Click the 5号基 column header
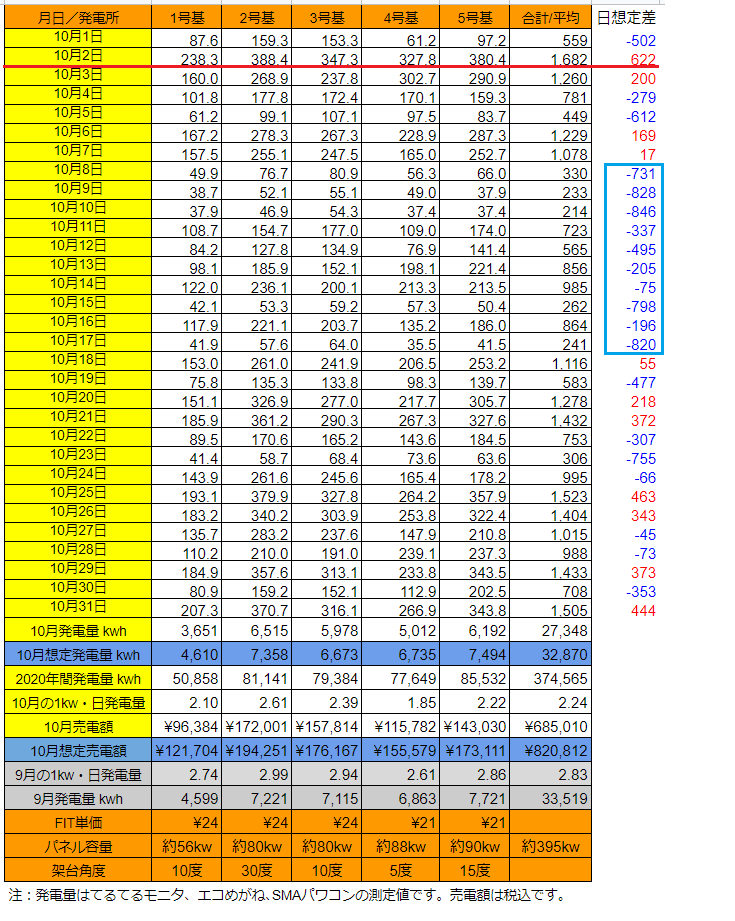The image size is (735, 921). [x=475, y=18]
